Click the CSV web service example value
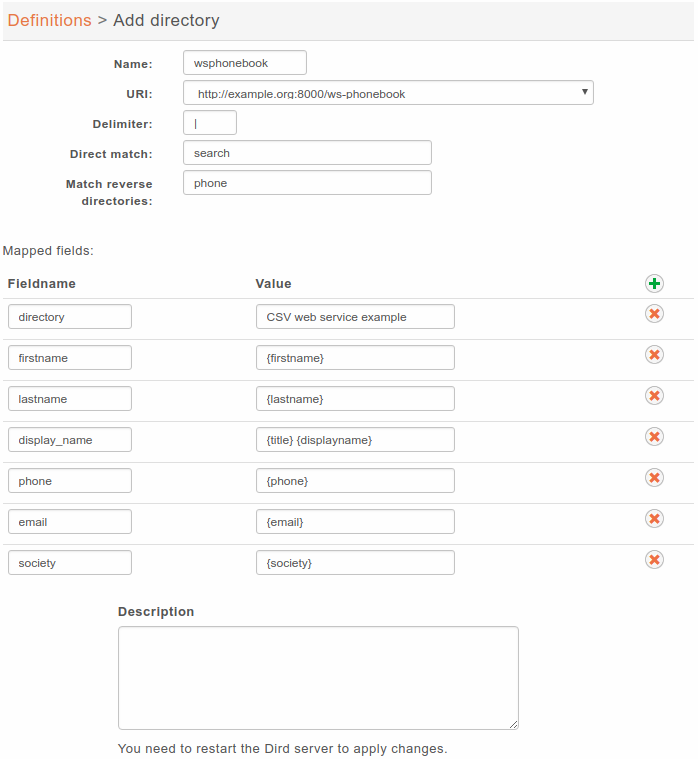This screenshot has height=759, width=698. 355,317
